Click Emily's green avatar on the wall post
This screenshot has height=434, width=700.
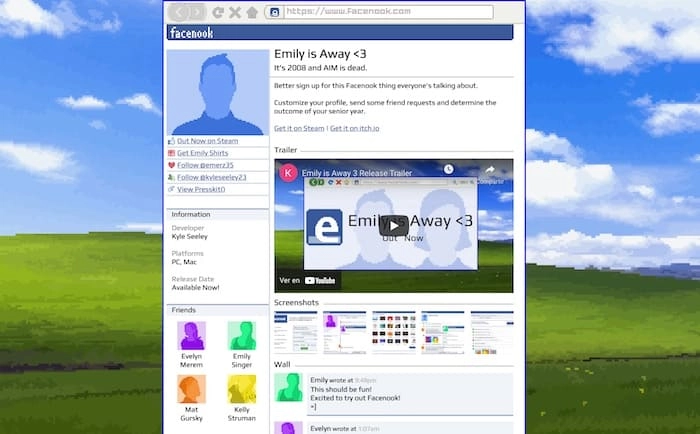point(288,387)
